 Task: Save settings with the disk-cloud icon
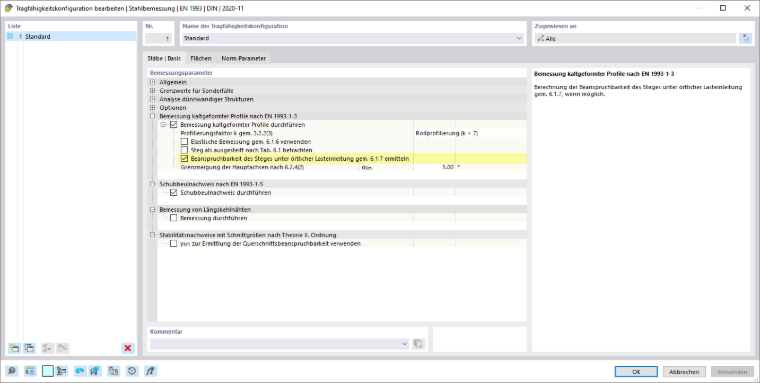tap(95, 371)
